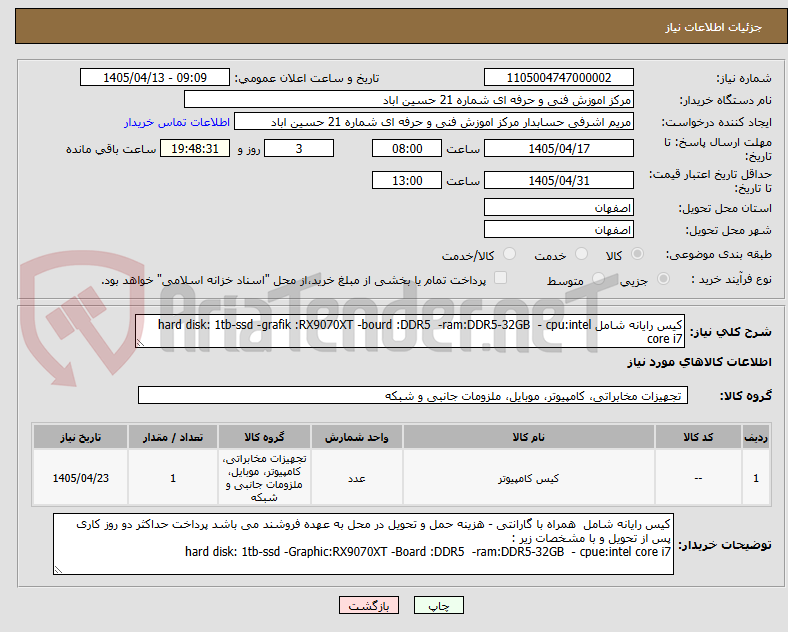Click the اطلاعات کالاهای مورد نیاز heading

coord(699,362)
